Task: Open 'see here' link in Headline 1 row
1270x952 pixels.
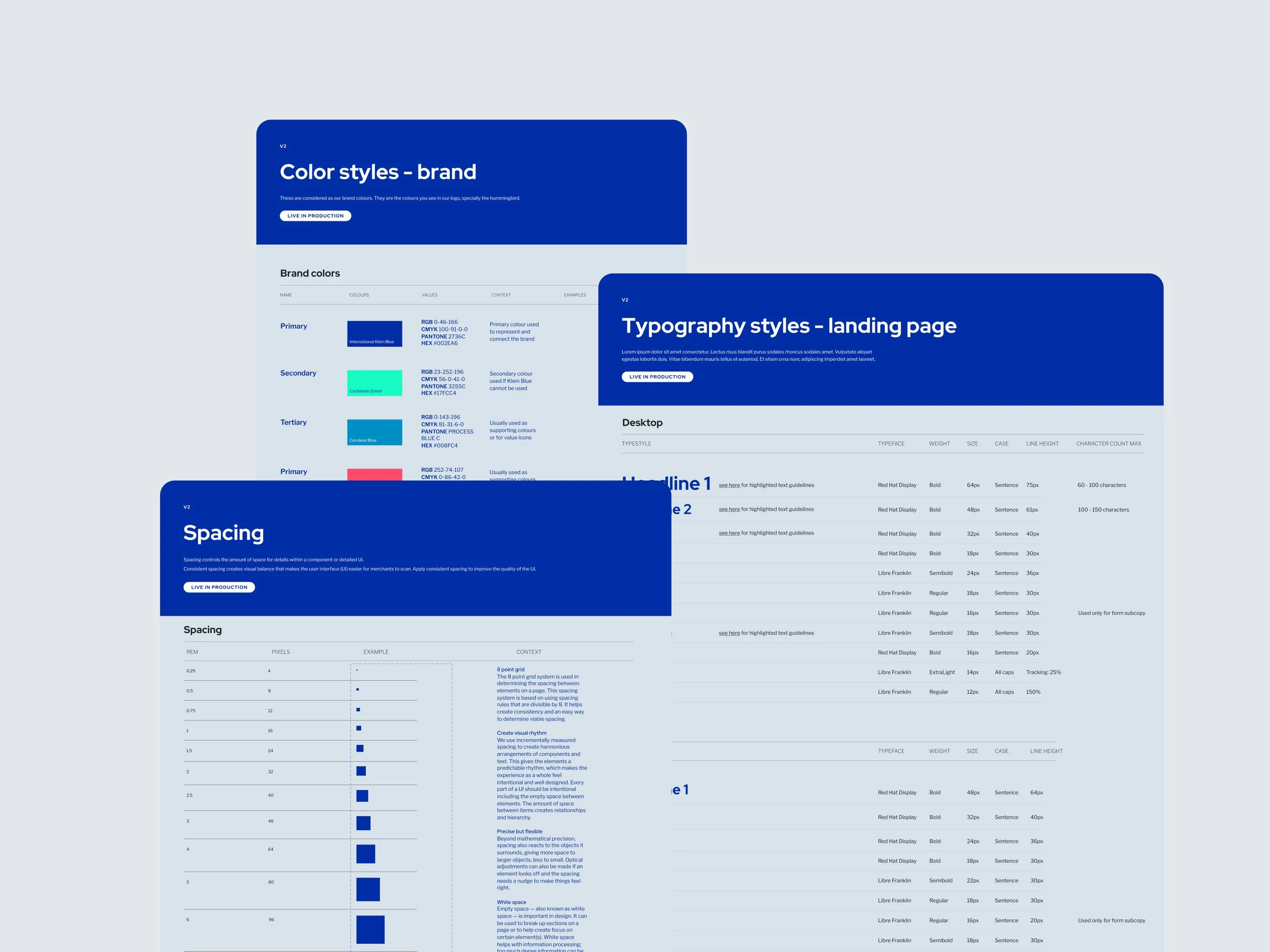Action: [x=729, y=485]
